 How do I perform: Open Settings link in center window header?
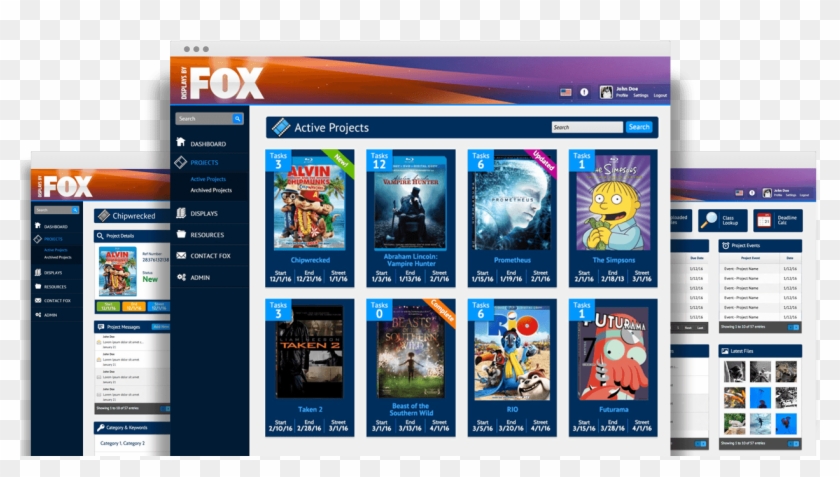pos(641,95)
